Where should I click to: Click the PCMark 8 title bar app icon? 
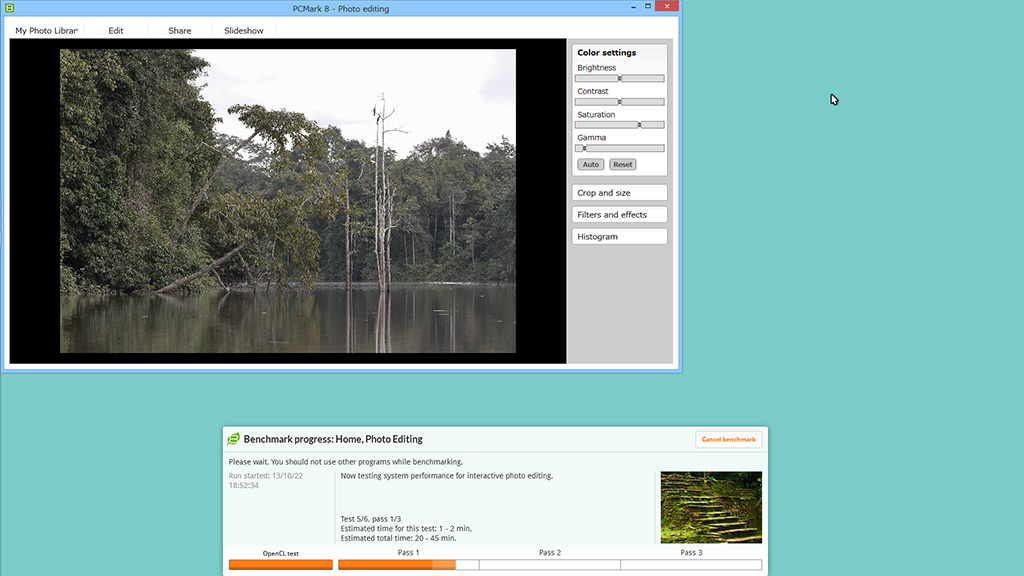tap(9, 8)
